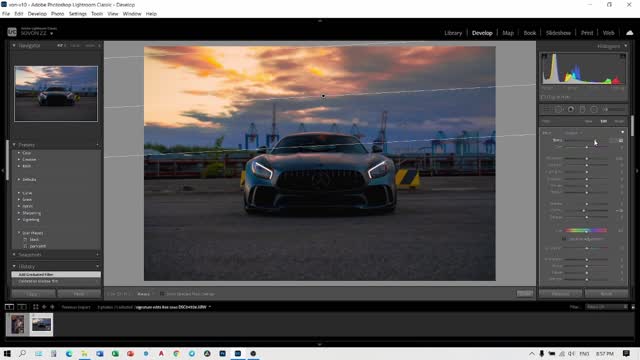Open Windows taskbar search

22,353
